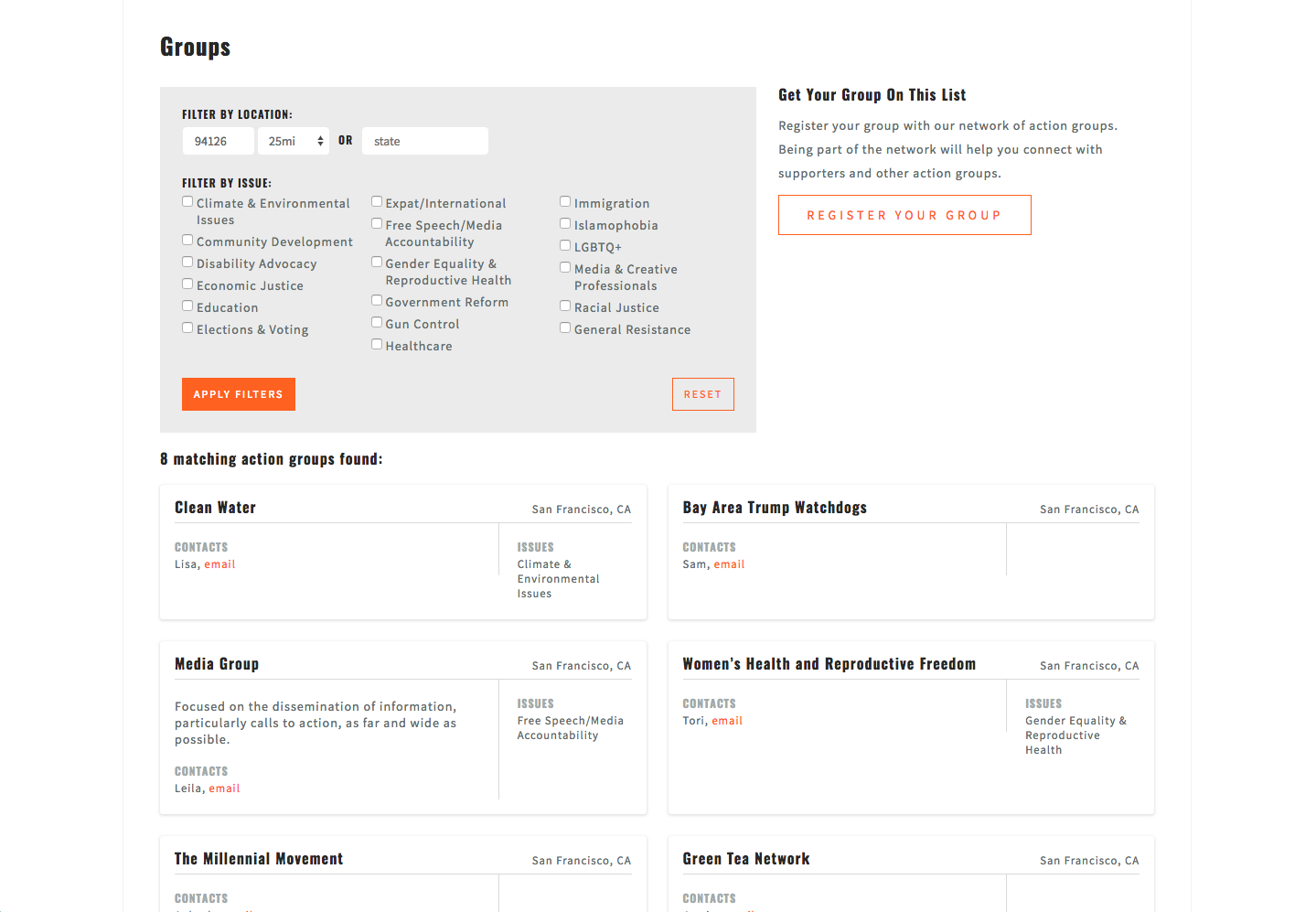Click Free Speech/Media Accountability issue in Media Group

[571, 728]
